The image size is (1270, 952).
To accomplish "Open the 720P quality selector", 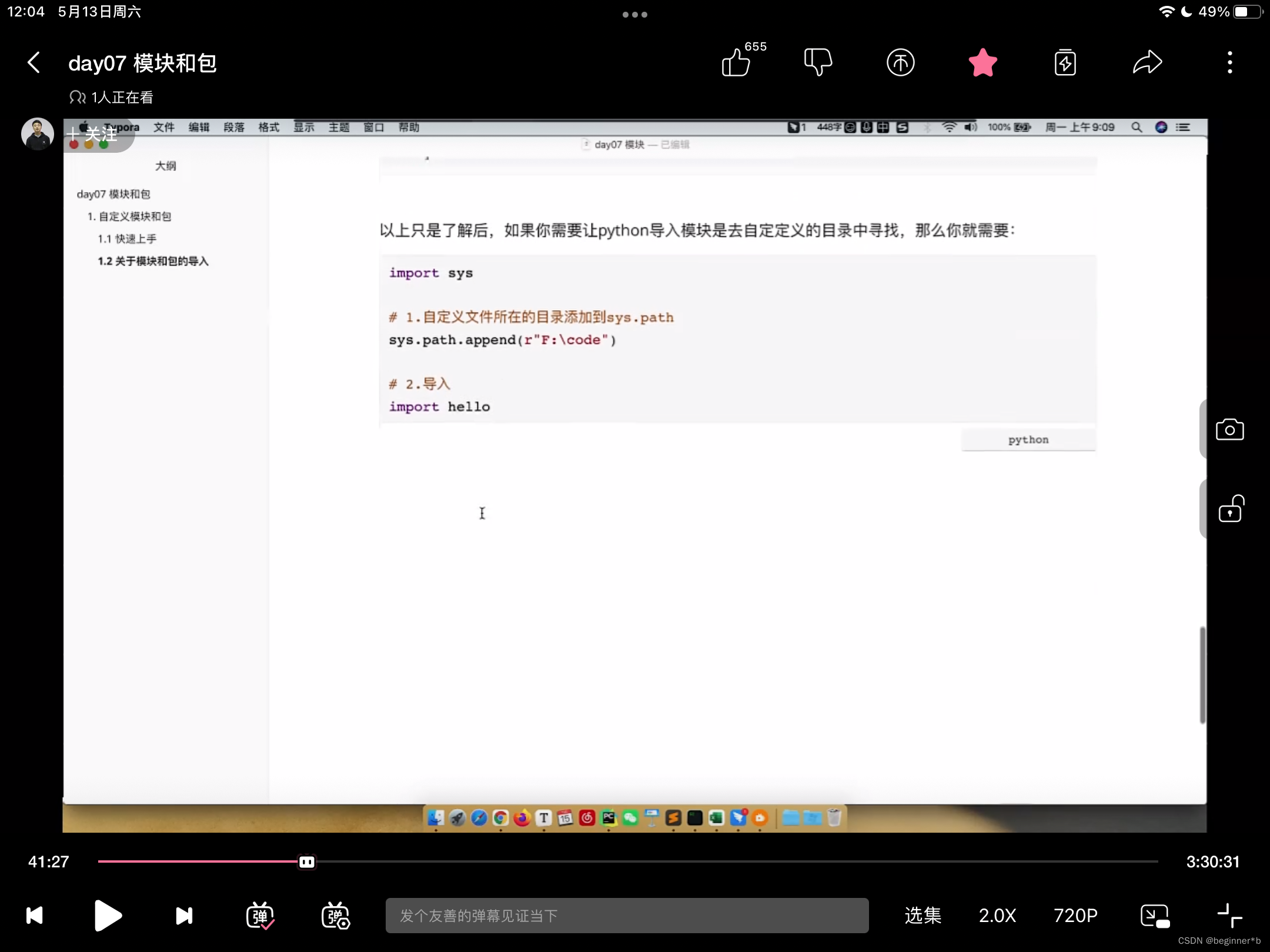I will click(1075, 916).
